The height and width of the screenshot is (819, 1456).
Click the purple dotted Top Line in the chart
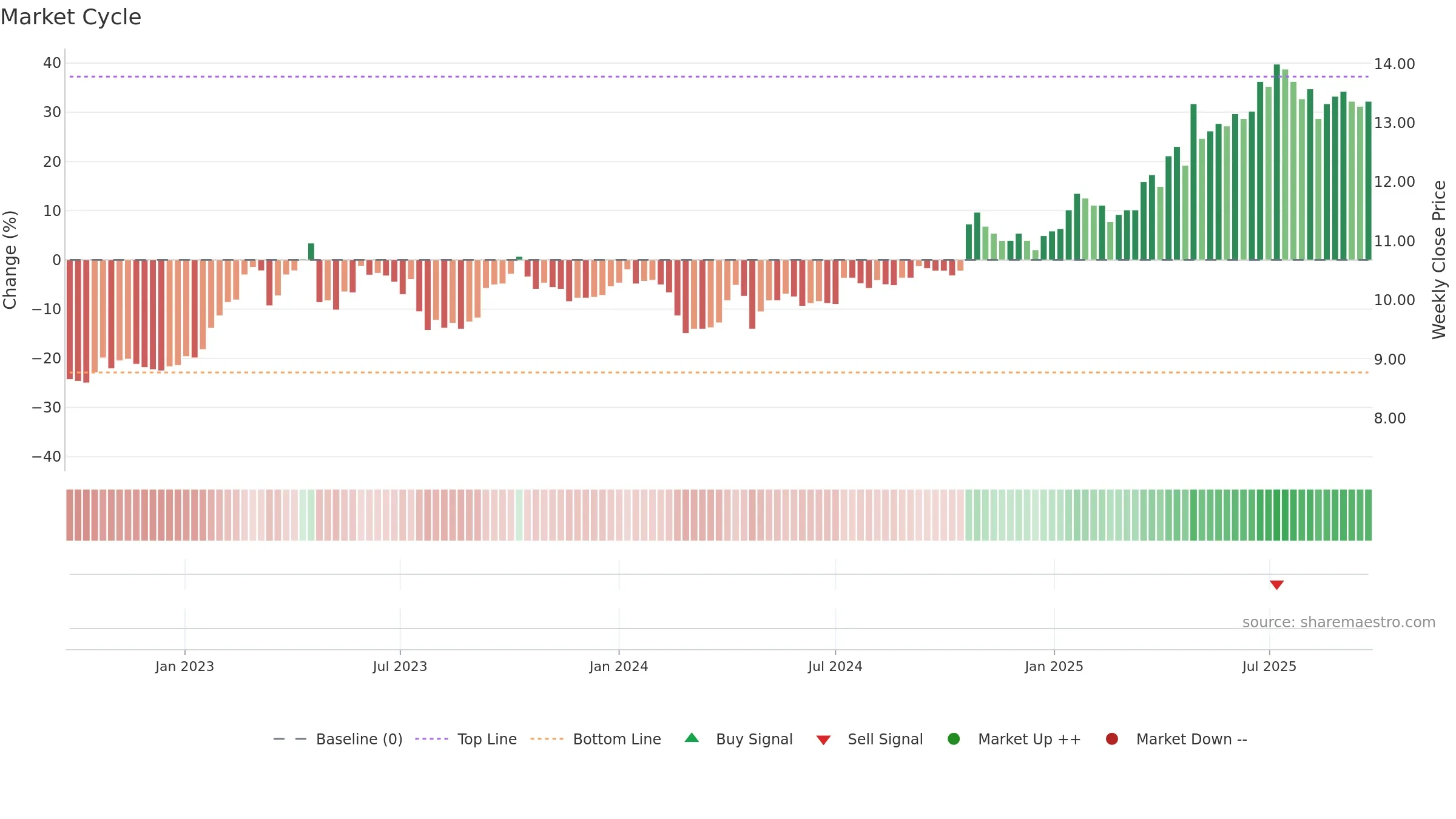pyautogui.click(x=719, y=76)
